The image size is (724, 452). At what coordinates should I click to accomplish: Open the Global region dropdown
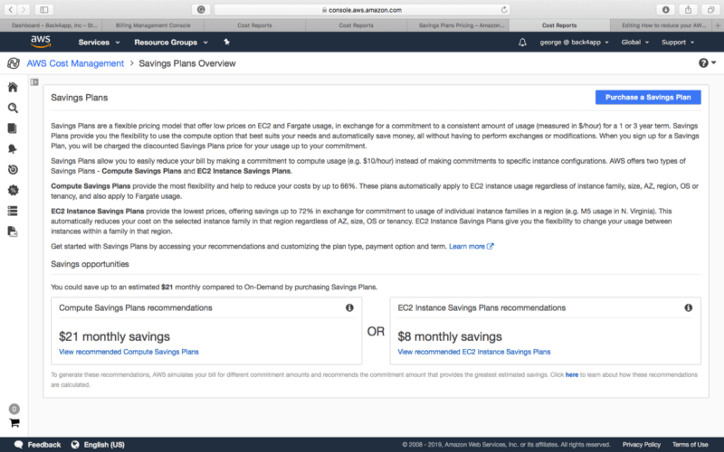click(x=635, y=42)
